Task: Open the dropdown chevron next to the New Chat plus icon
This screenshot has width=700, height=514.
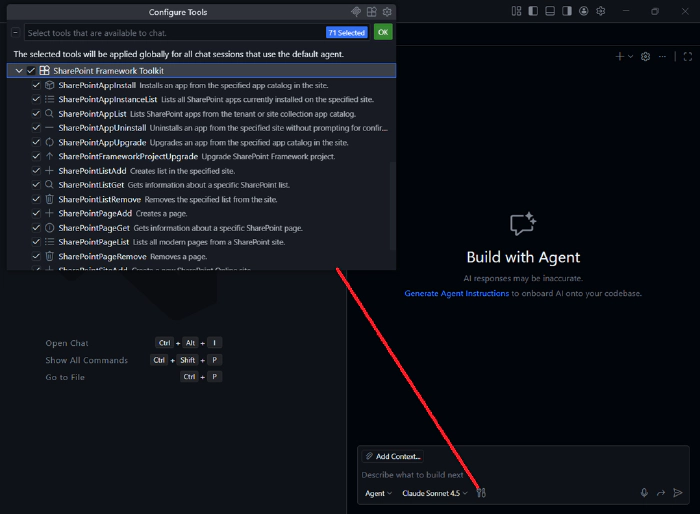Action: 630,56
